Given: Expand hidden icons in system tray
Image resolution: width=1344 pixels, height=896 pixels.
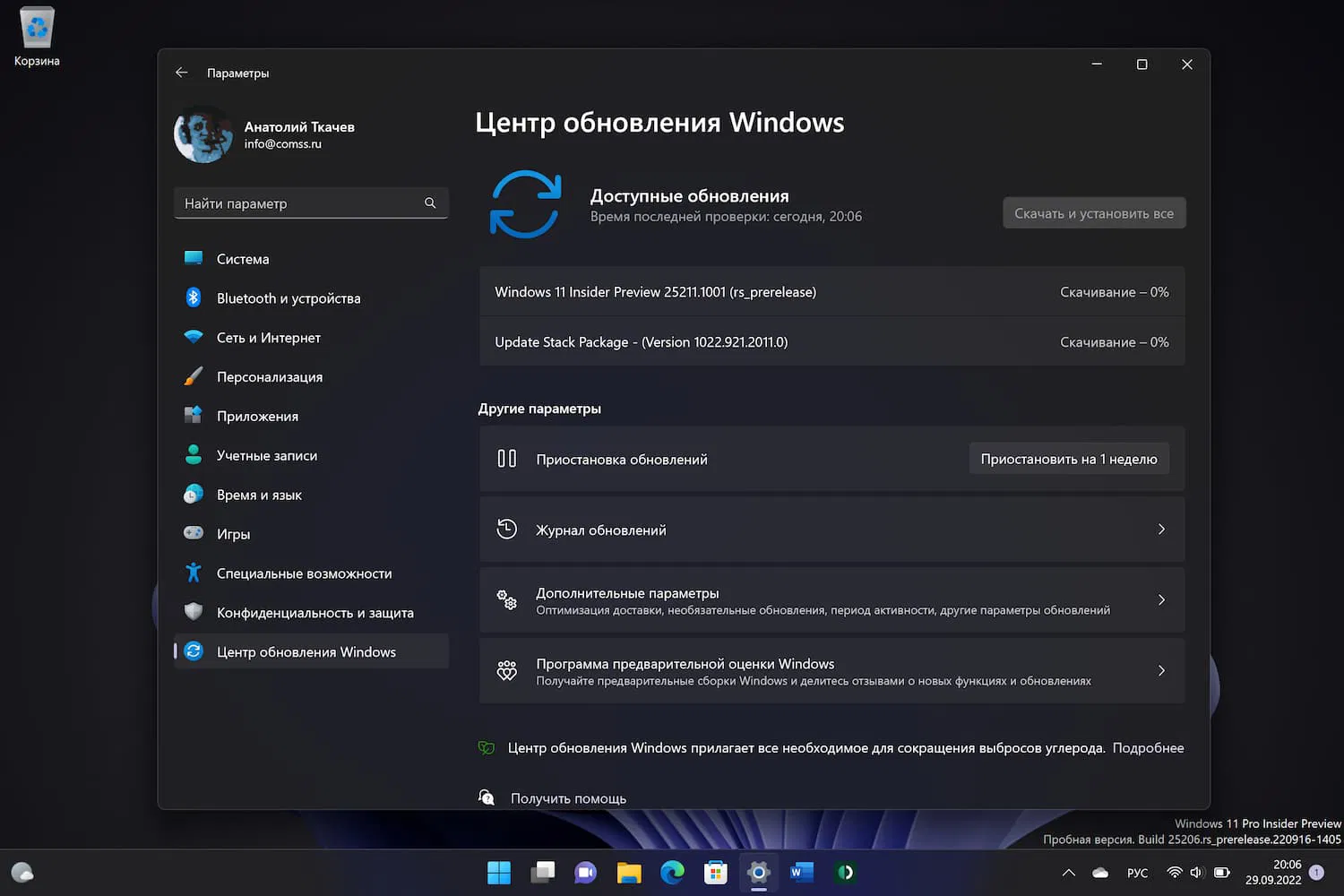Looking at the screenshot, I should click(x=1068, y=872).
